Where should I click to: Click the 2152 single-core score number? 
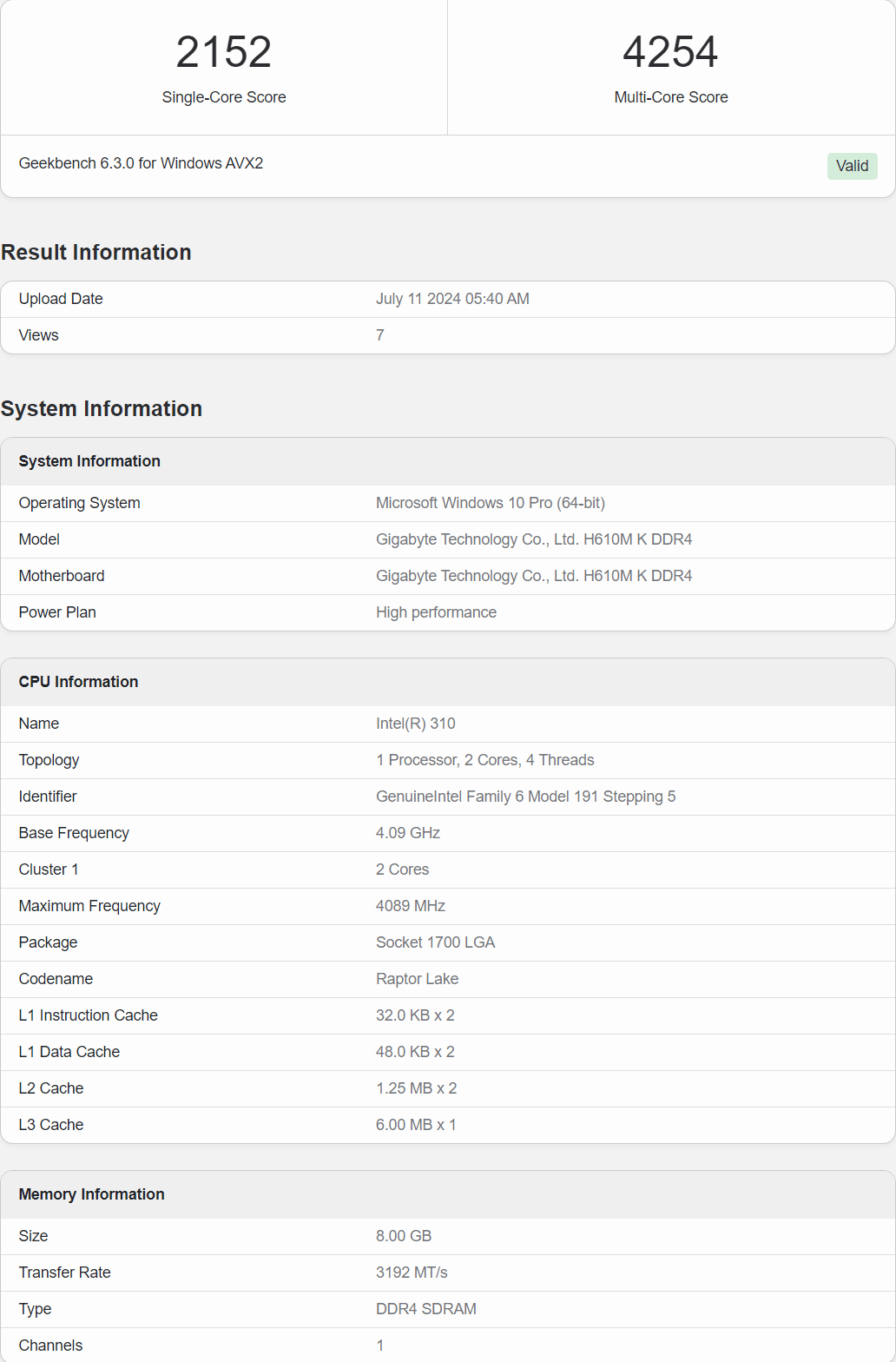[x=224, y=52]
